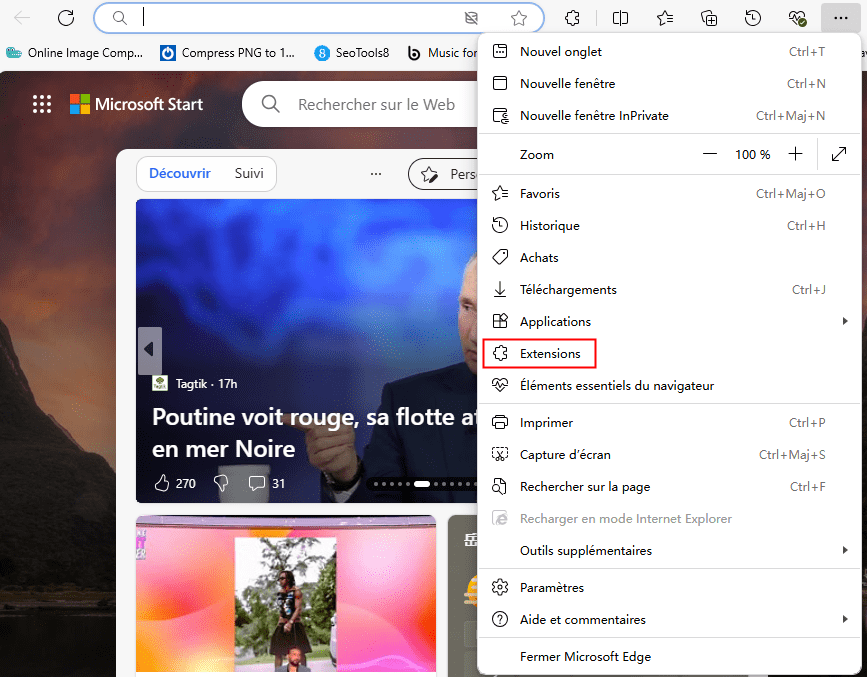The height and width of the screenshot is (677, 867).
Task: Switch to Découvrir tab
Action: pos(180,174)
